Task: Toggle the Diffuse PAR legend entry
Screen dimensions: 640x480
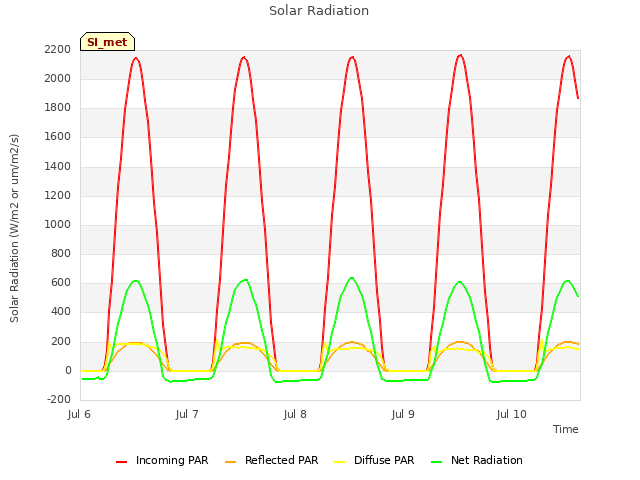Action: 374,460
